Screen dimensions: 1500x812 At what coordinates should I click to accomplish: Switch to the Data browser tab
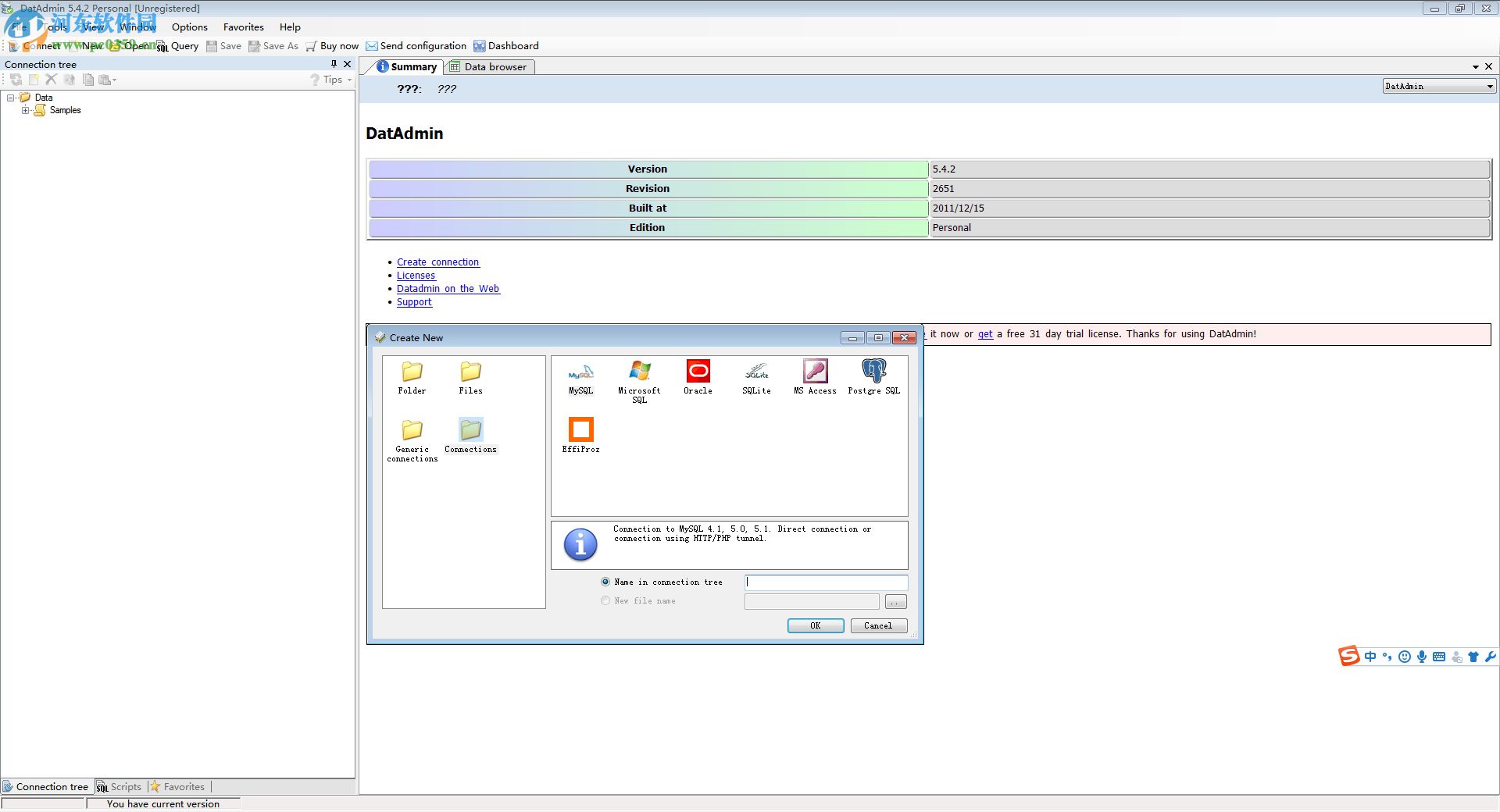(x=489, y=67)
